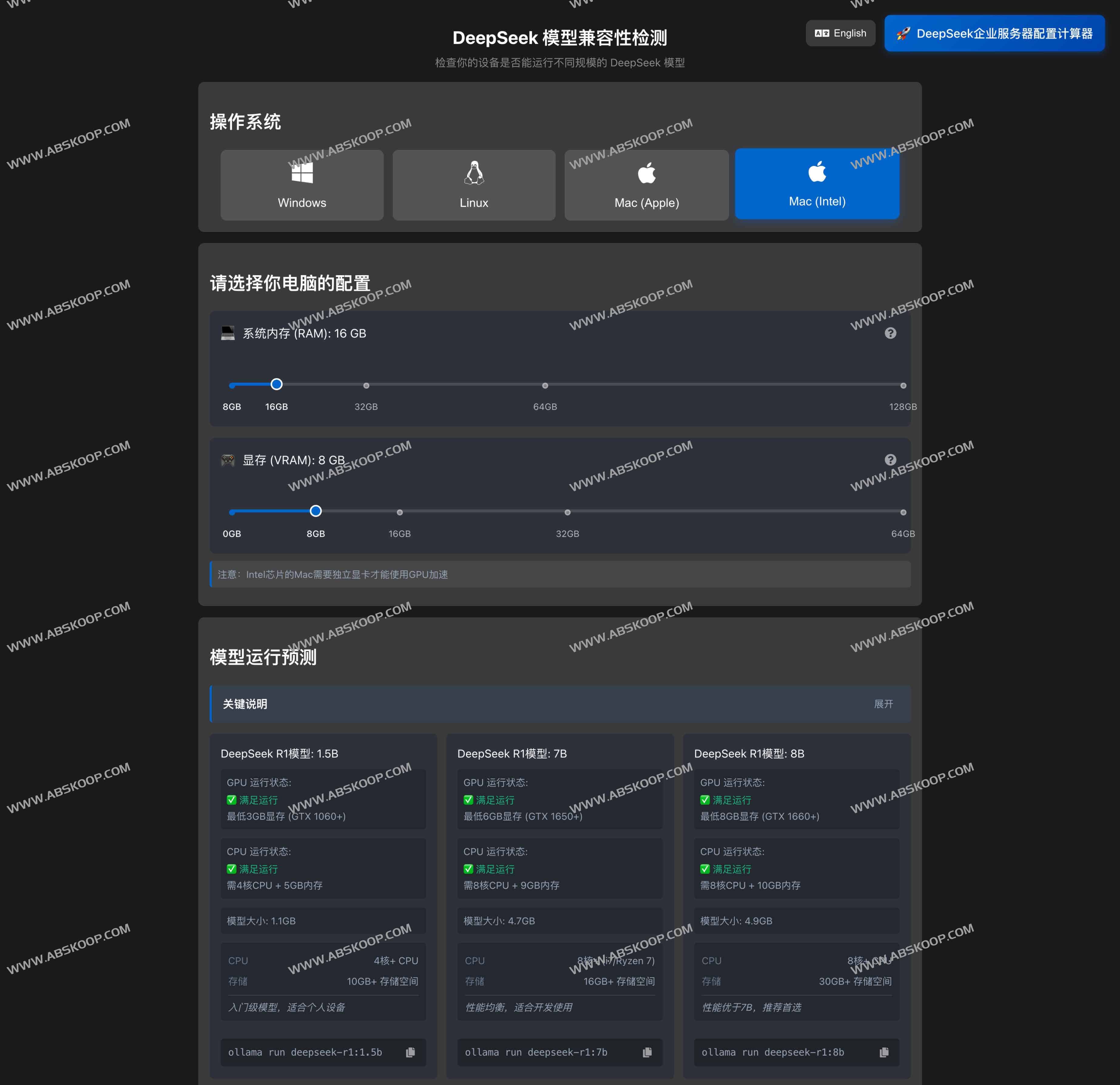Copy the ollama run deepseek-r1:7b command
Viewport: 1120px width, 1085px height.
pos(647,1052)
